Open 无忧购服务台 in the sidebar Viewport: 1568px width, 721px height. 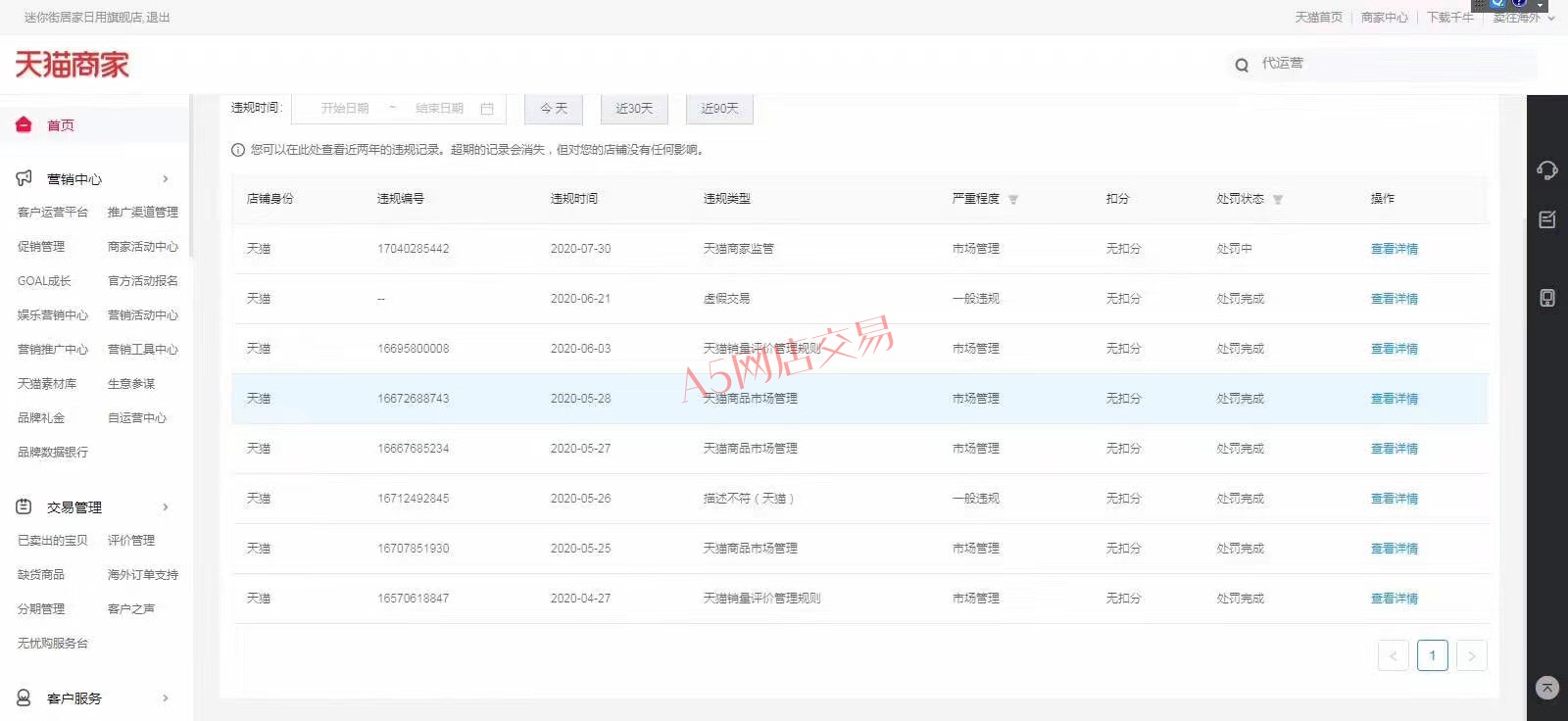point(53,643)
